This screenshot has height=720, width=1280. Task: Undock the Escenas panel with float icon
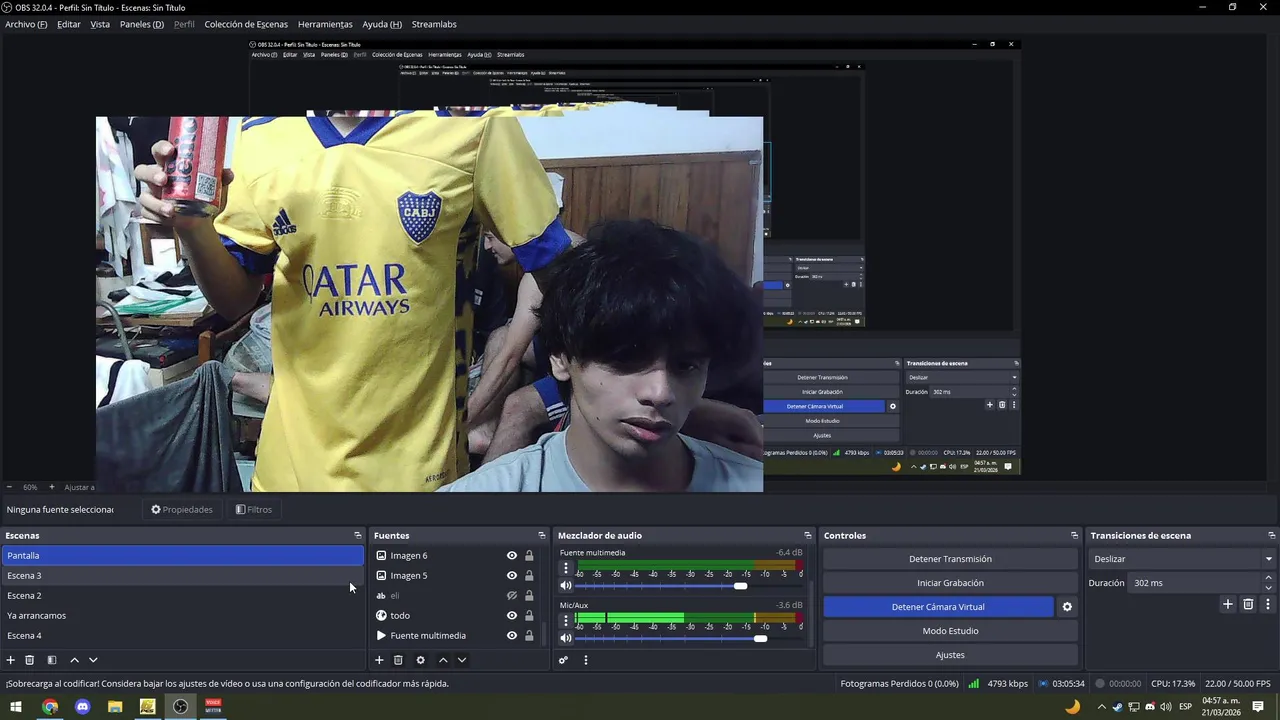[358, 536]
